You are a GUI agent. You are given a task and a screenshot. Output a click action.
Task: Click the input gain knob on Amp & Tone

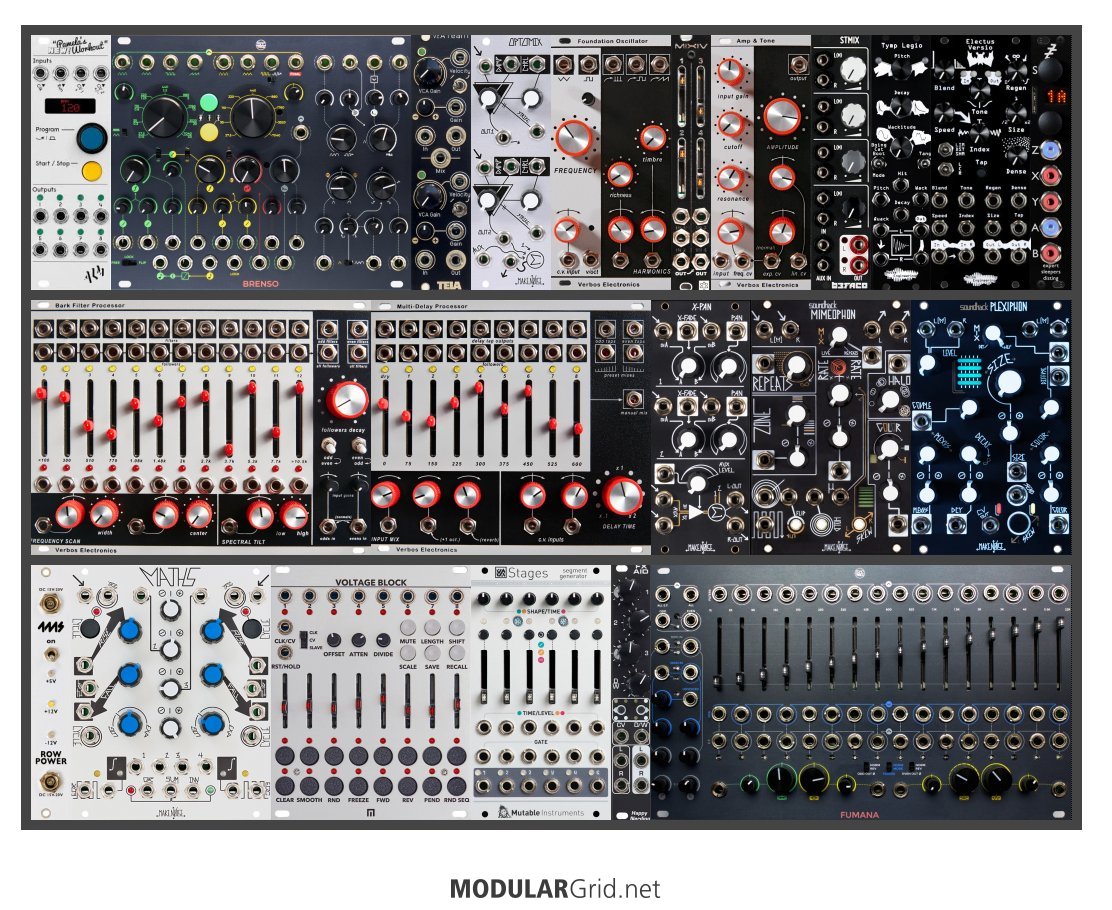point(730,72)
